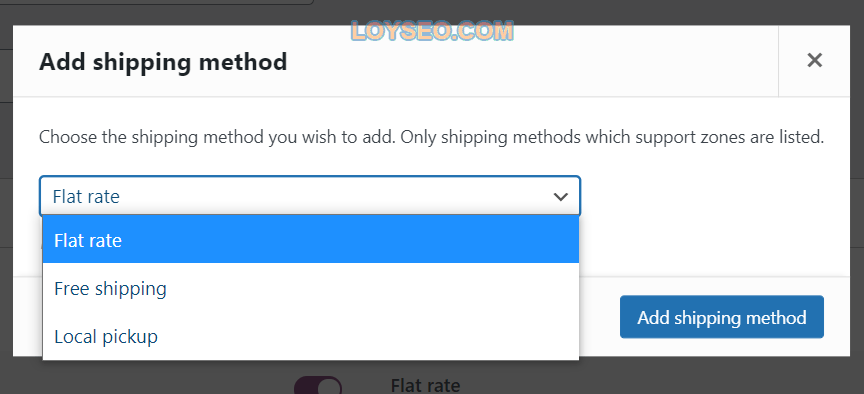Image resolution: width=864 pixels, height=394 pixels.
Task: Click the shipping method description text
Action: (x=431, y=137)
